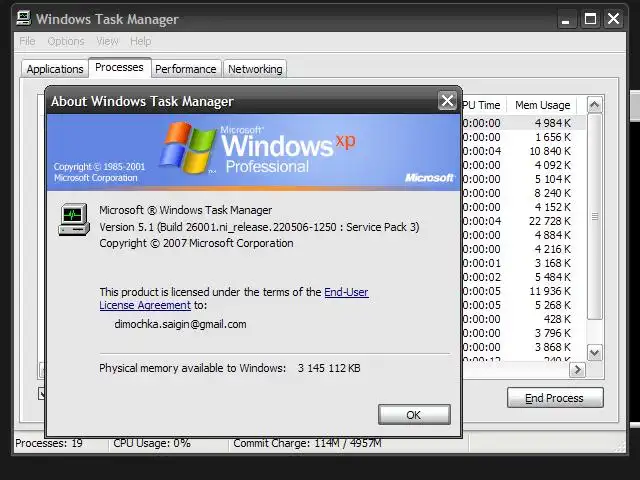
Task: Select the 22 728 K memory value
Action: (550, 221)
